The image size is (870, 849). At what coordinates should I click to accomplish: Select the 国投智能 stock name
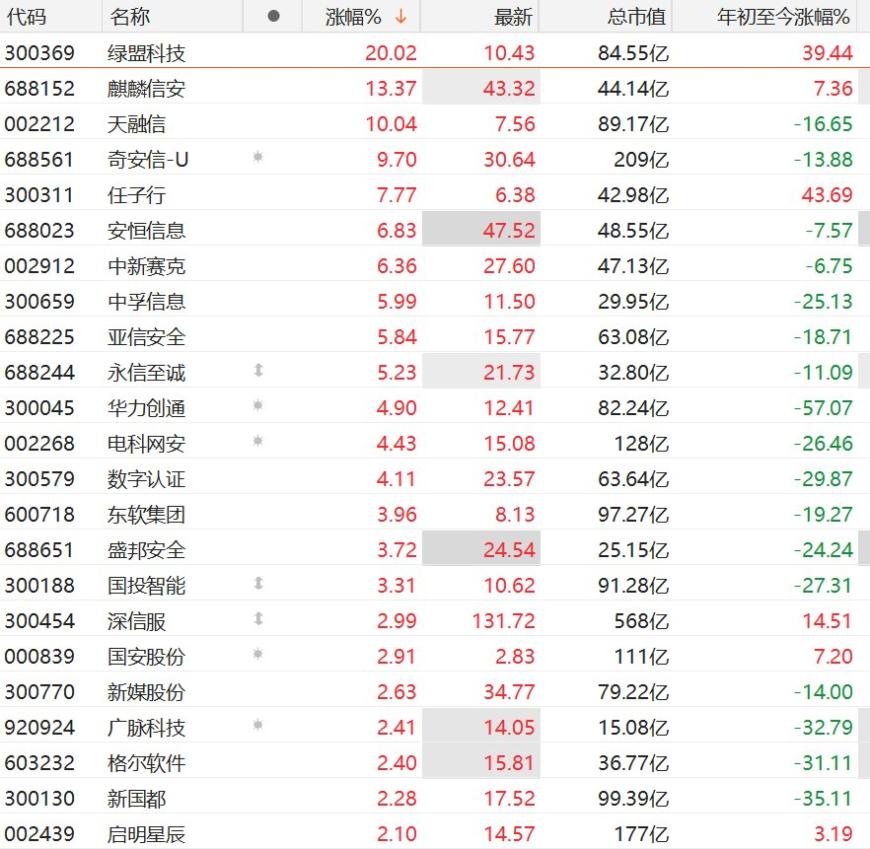pyautogui.click(x=146, y=586)
